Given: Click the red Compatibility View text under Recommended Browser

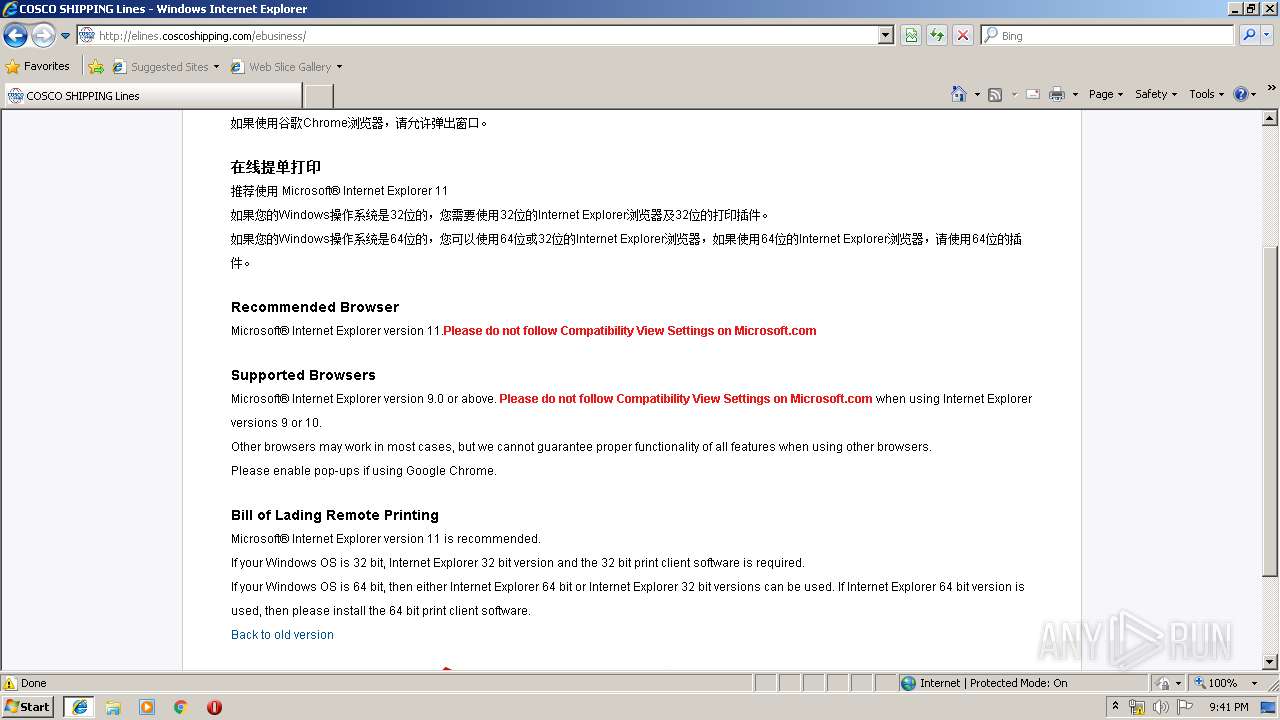Looking at the screenshot, I should coord(630,331).
